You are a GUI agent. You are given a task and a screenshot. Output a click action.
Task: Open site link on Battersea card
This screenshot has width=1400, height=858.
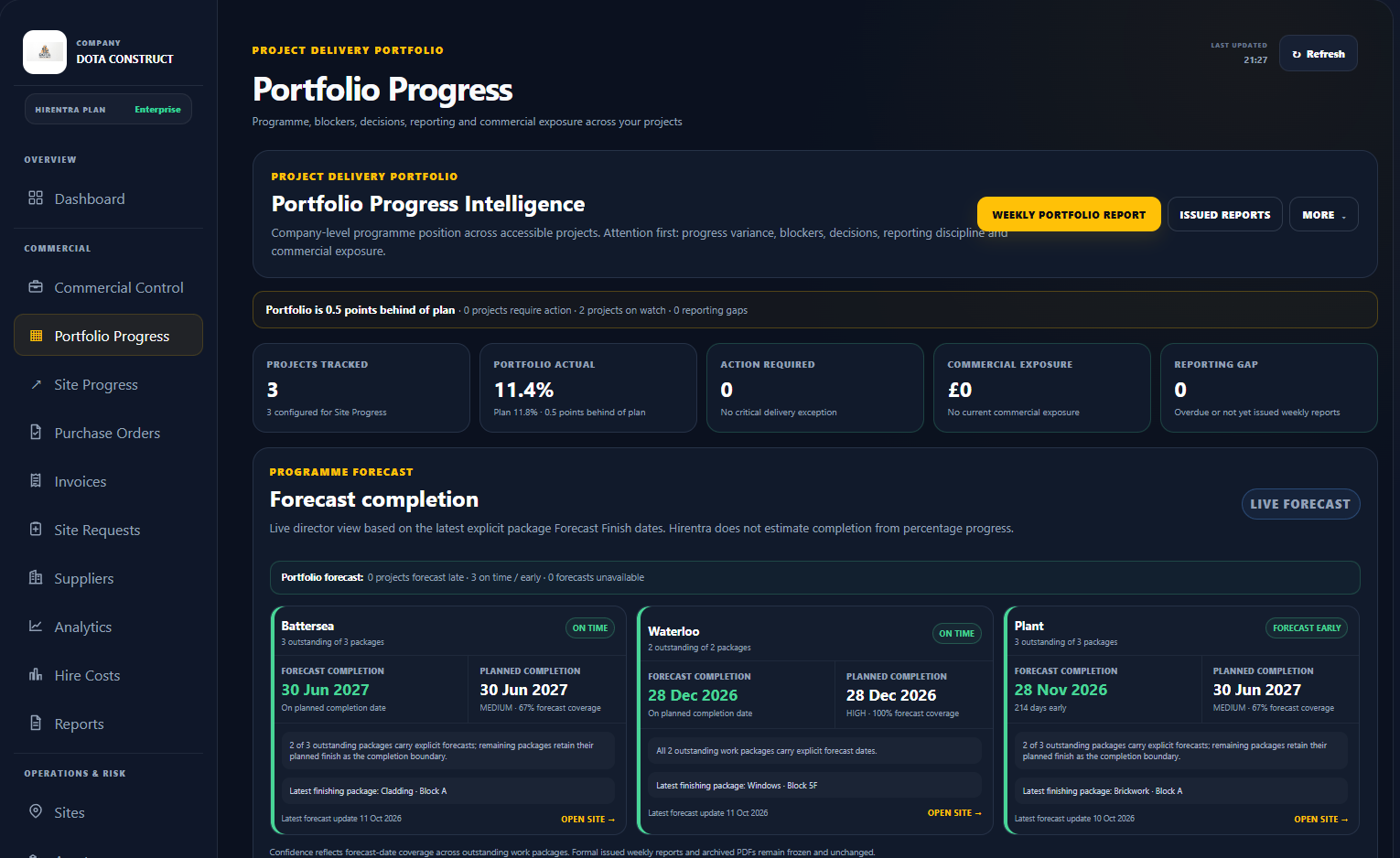[587, 820]
